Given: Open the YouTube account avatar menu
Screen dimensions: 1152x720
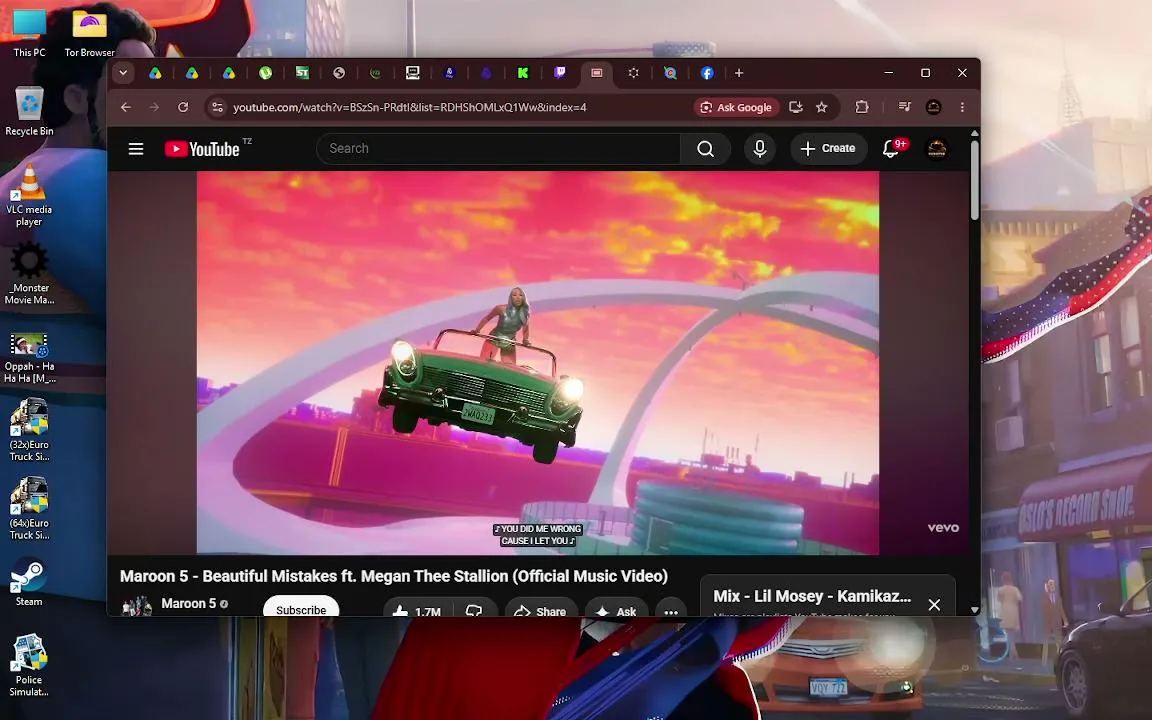Looking at the screenshot, I should 936,148.
